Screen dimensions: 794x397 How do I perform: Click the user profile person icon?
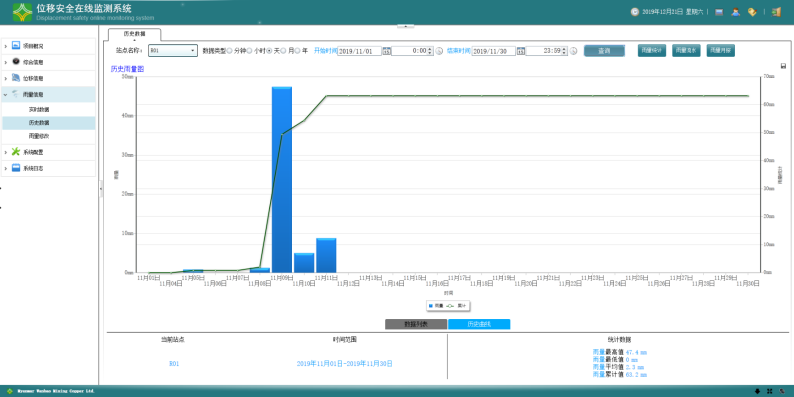pyautogui.click(x=735, y=12)
